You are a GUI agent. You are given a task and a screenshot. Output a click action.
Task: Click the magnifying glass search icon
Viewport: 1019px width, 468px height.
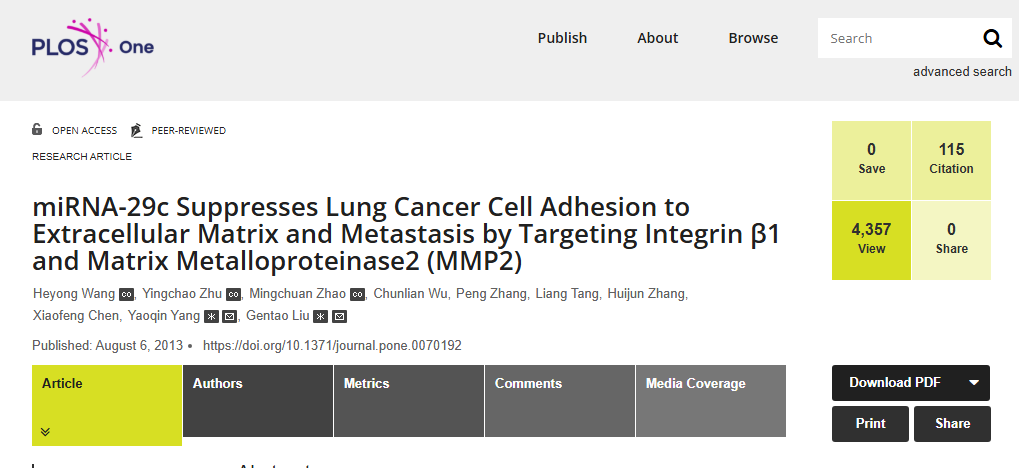[x=992, y=38]
